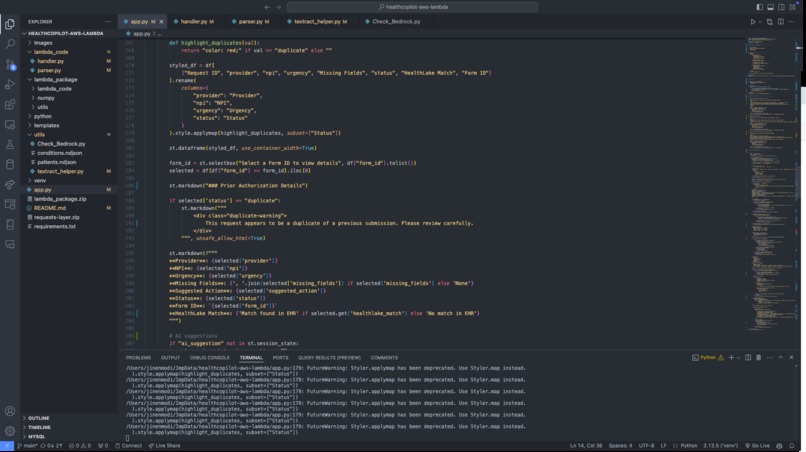Go back with the left arrow

[267, 7]
